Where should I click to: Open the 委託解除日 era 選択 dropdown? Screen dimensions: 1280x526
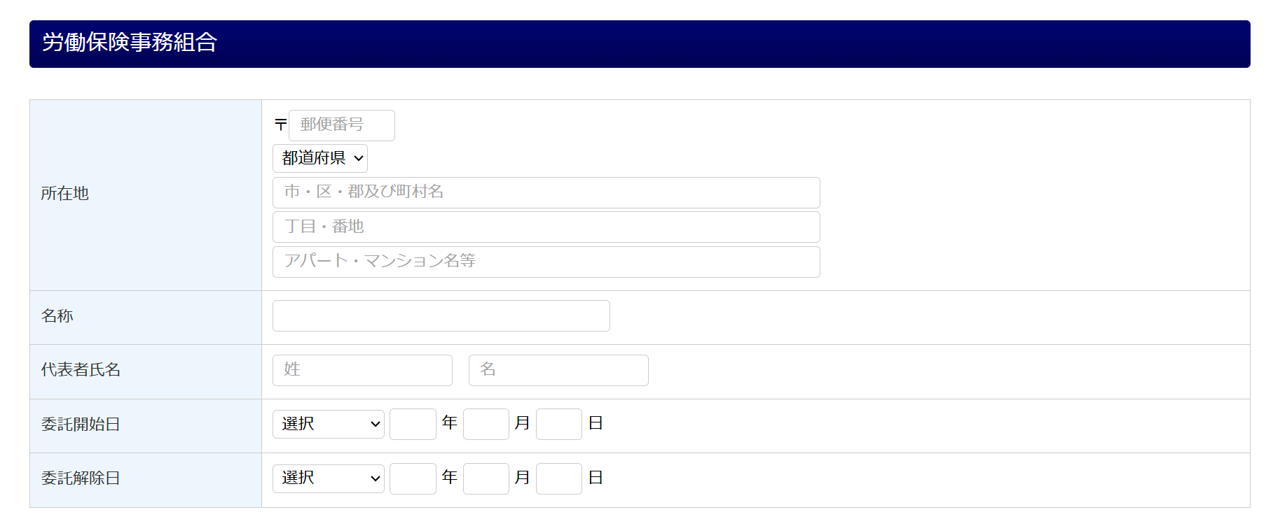(x=329, y=478)
